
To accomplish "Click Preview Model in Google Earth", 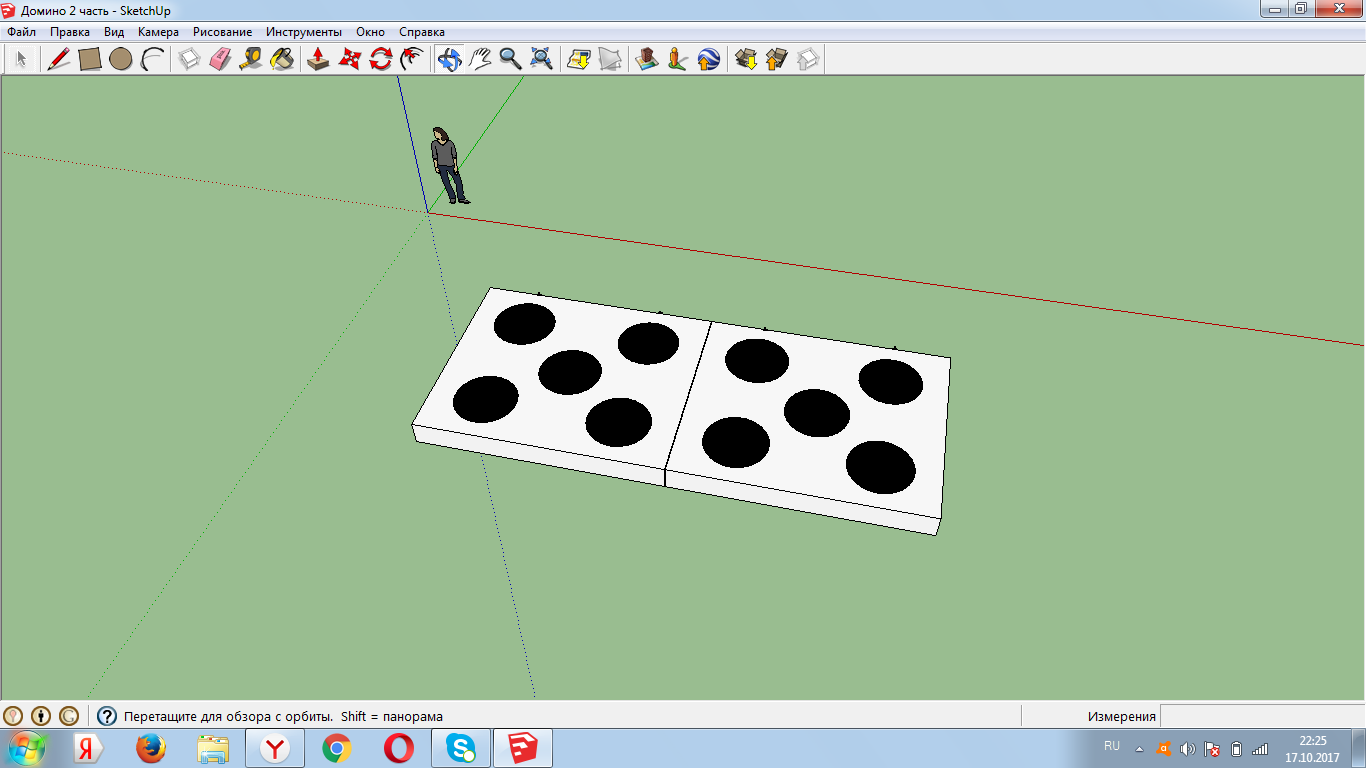I will [709, 60].
